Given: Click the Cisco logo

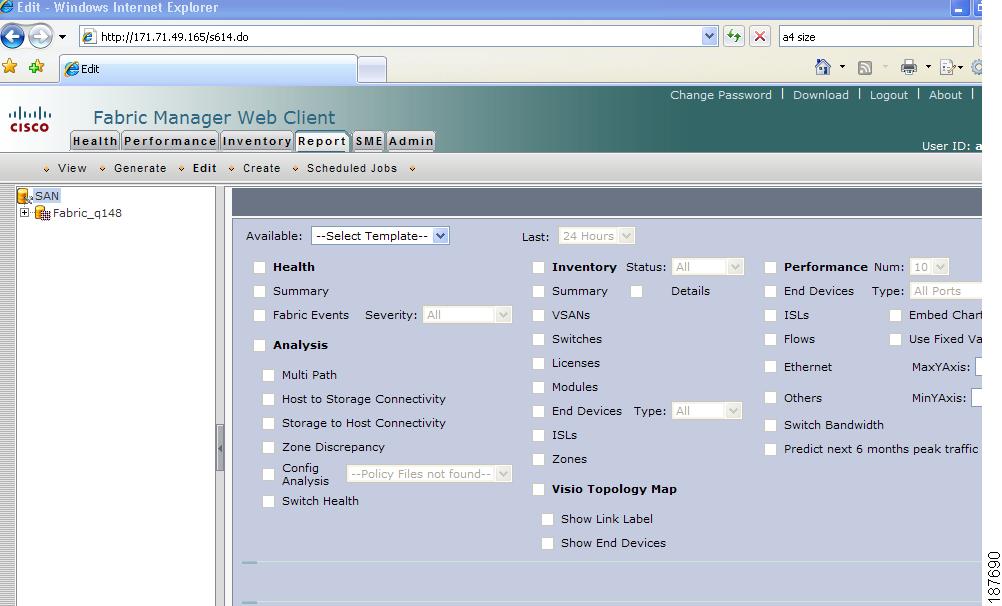Looking at the screenshot, I should click(x=29, y=119).
